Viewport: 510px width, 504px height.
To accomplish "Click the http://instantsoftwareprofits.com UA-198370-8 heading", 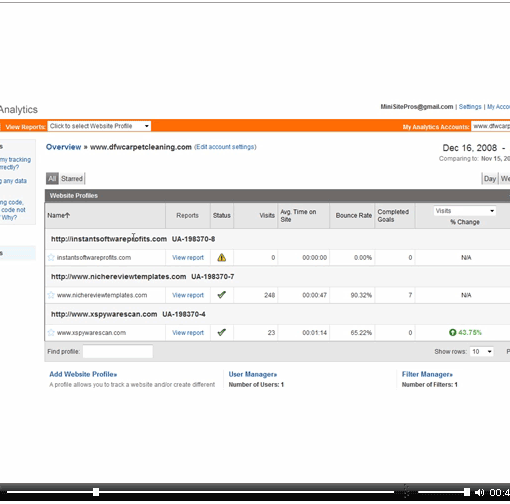I will point(133,239).
